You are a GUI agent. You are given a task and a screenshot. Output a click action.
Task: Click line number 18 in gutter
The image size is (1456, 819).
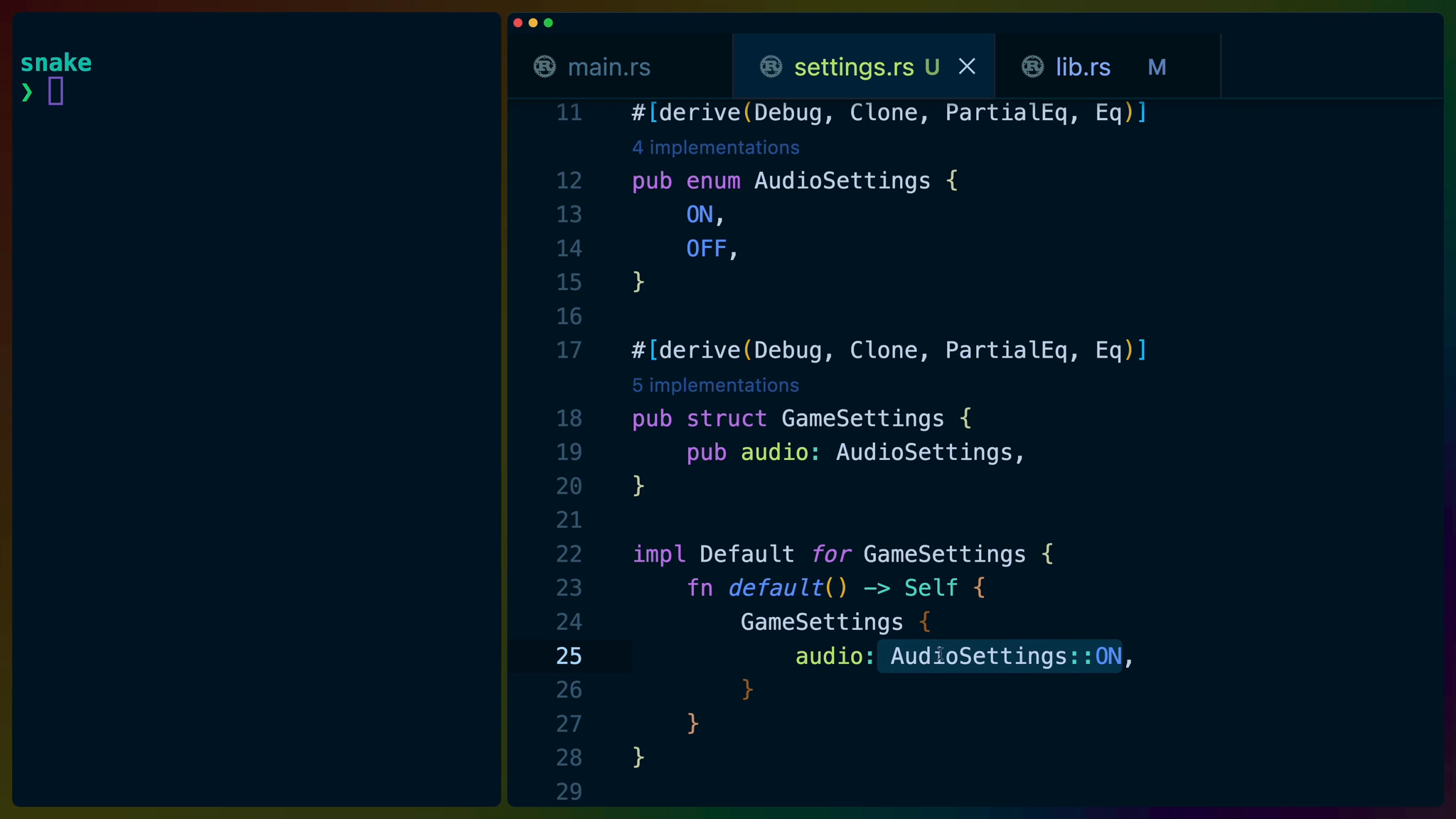point(569,418)
